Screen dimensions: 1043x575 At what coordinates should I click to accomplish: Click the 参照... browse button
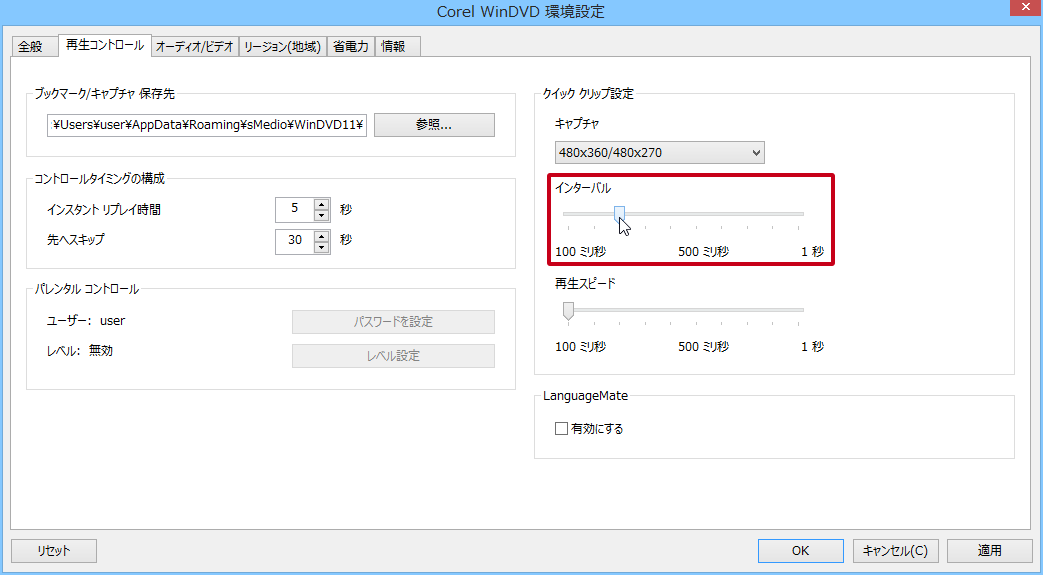[434, 125]
